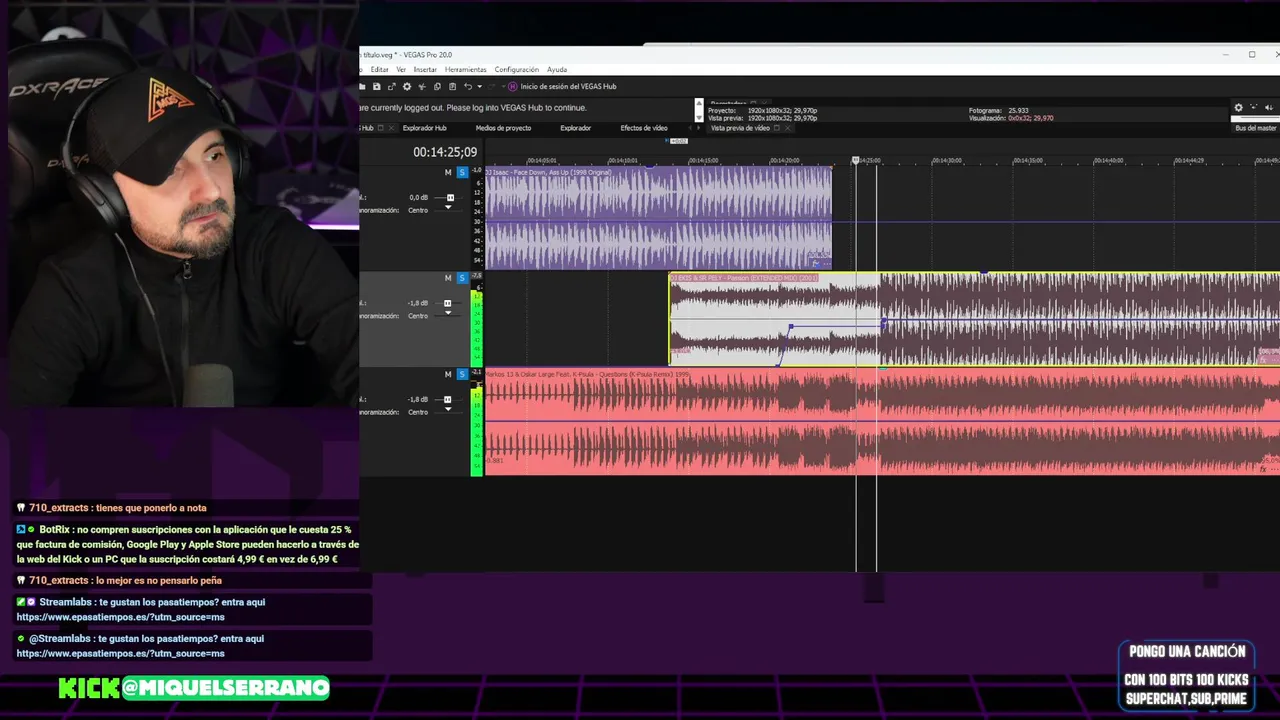Click pan slider of second track
Viewport: 1280px width, 720px height.
point(448,315)
